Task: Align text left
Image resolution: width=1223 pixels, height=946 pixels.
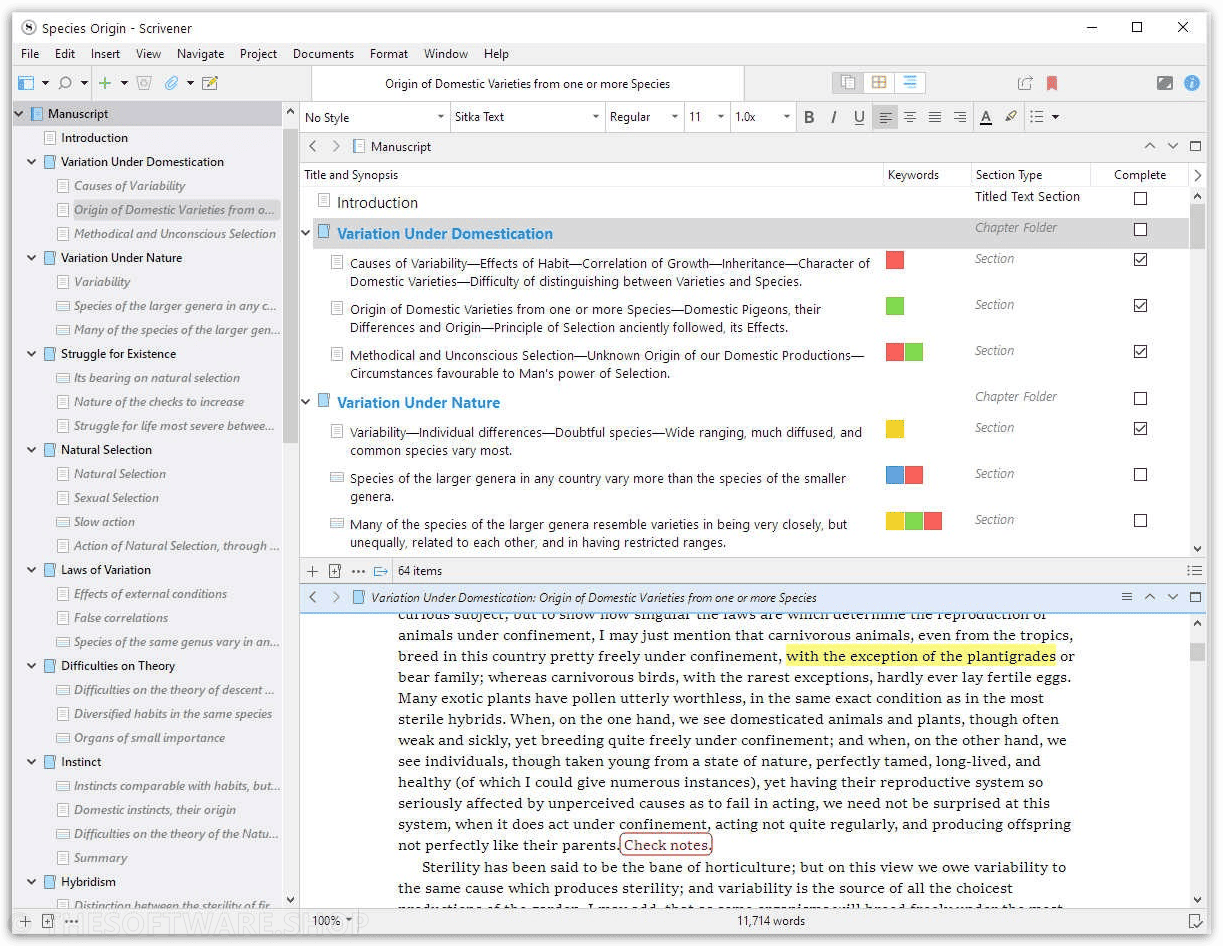Action: [885, 117]
